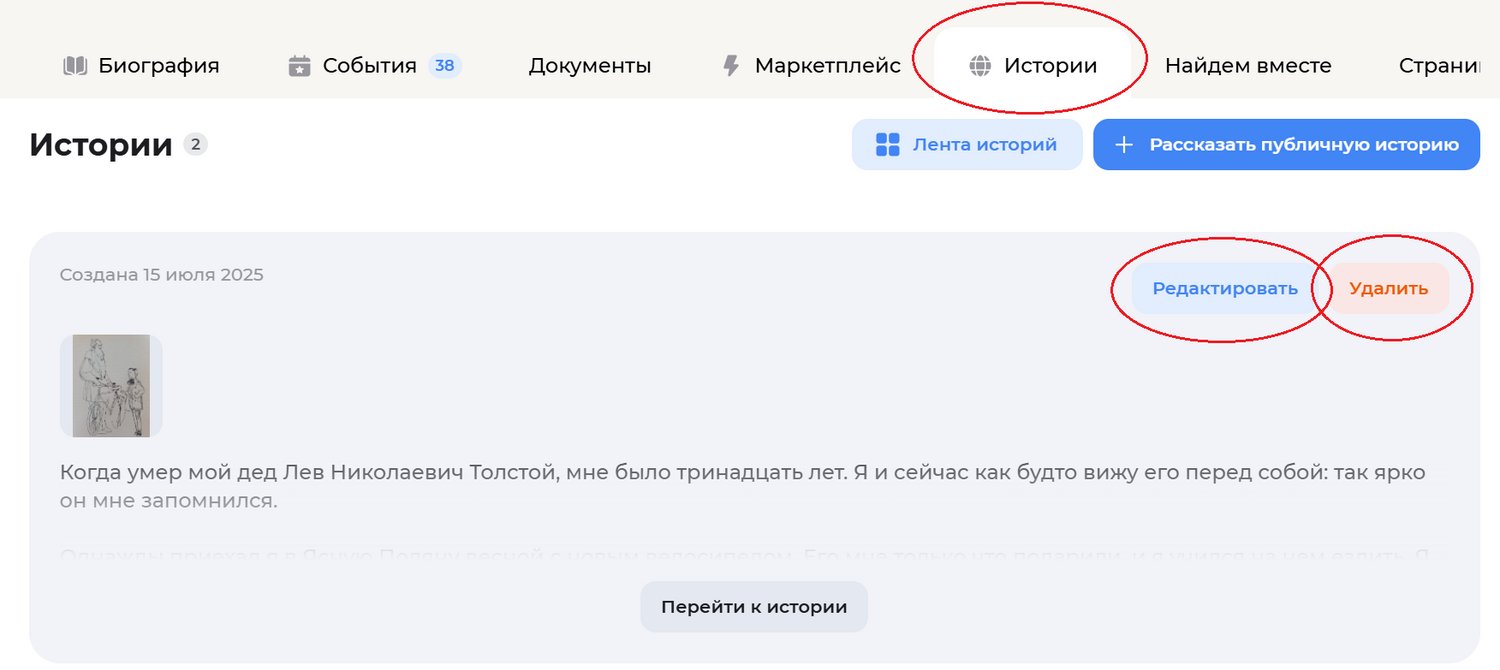Viewport: 1500px width, 670px height.
Task: Switch to the События tab
Action: tap(369, 66)
